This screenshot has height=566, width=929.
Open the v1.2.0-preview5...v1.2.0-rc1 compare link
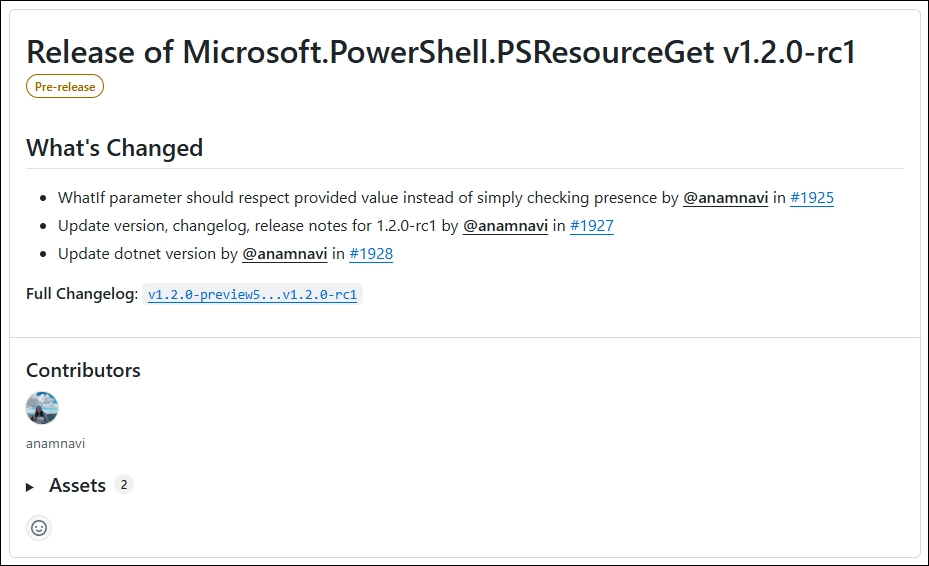point(252,295)
